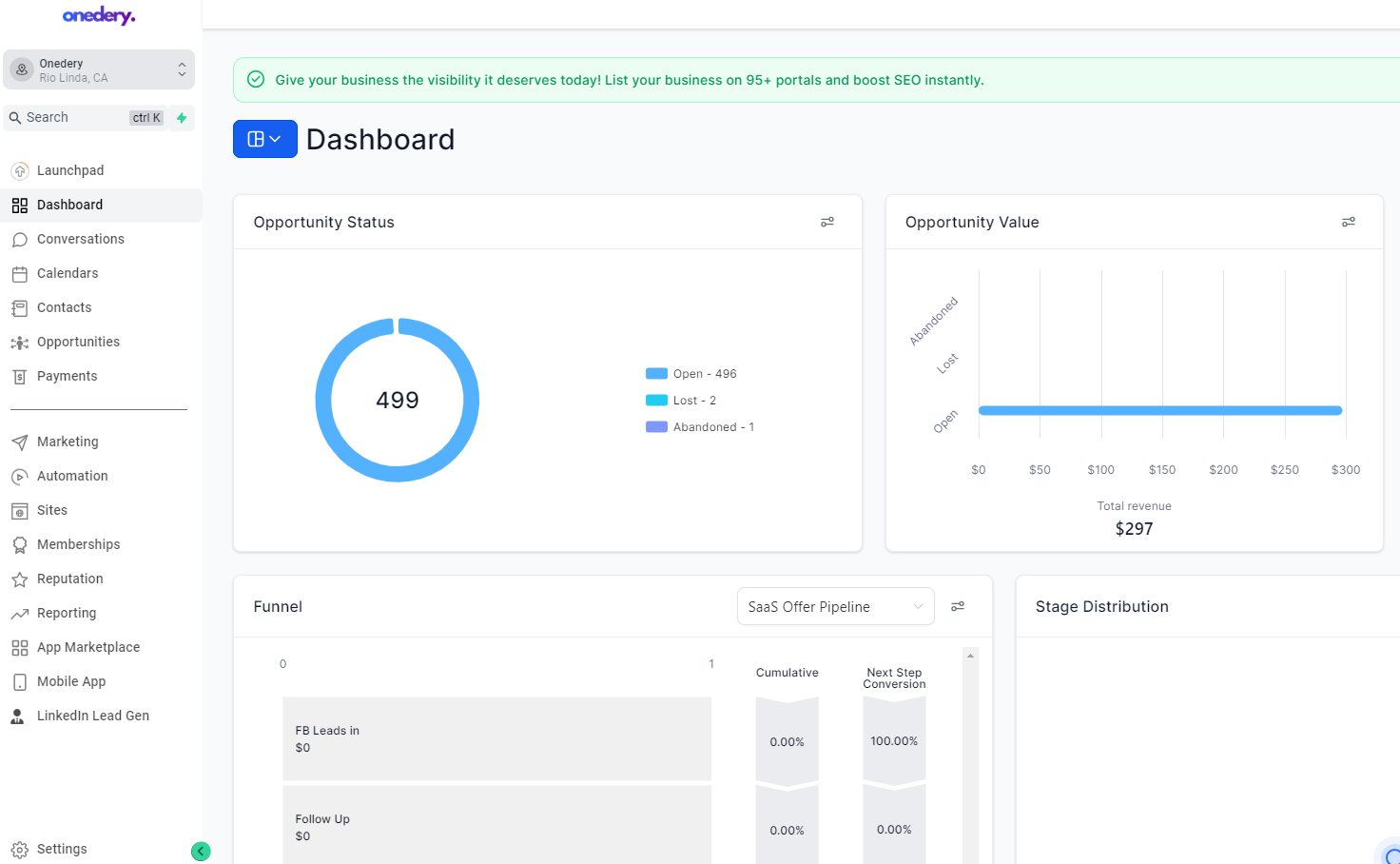Click the ctrl K shortcut badge
Viewport: 1400px width, 864px height.
coord(146,118)
